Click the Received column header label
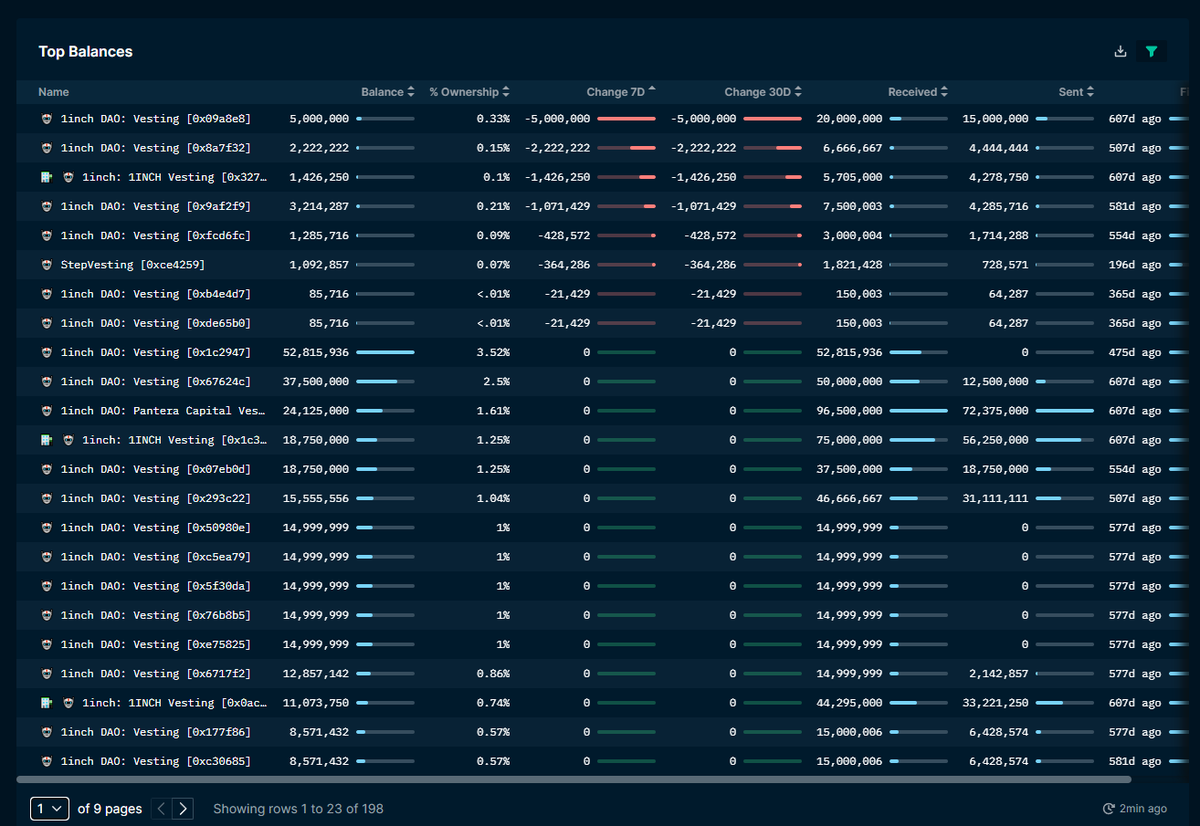 pyautogui.click(x=912, y=92)
